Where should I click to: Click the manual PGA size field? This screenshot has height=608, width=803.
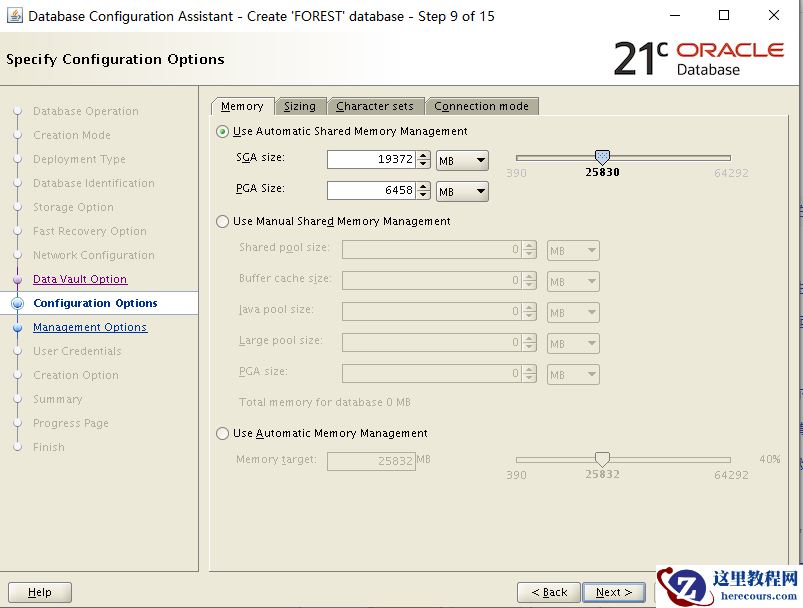pos(432,374)
